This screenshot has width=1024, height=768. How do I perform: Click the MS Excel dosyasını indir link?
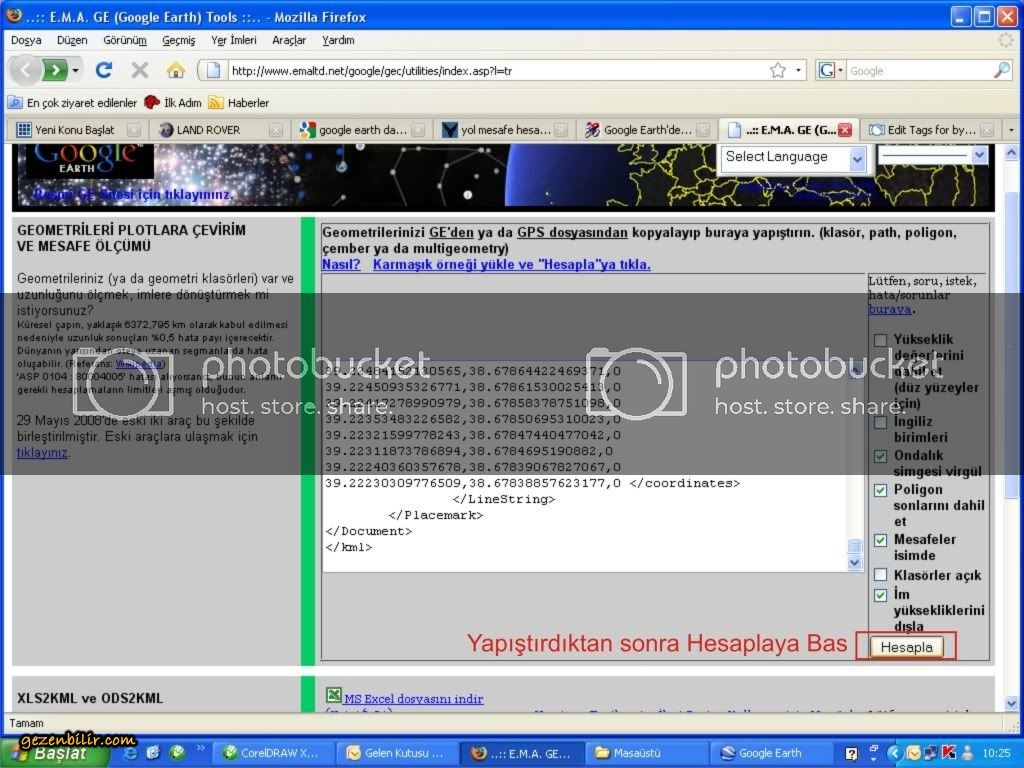pyautogui.click(x=413, y=699)
